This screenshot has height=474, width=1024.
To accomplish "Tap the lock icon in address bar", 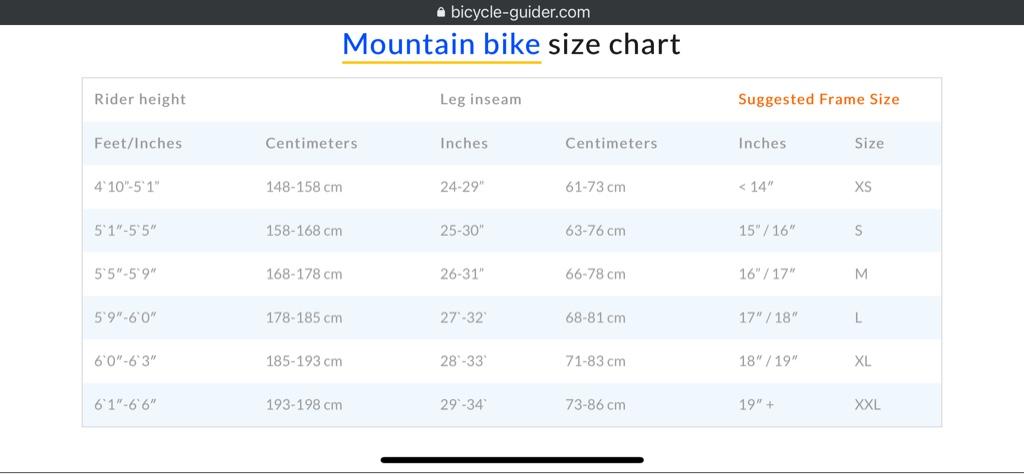I will pos(440,12).
